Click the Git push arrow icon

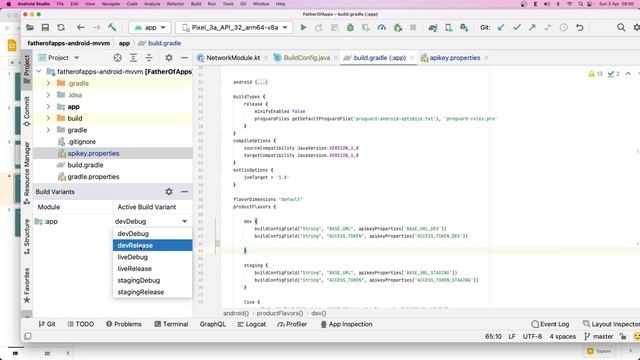tap(532, 27)
